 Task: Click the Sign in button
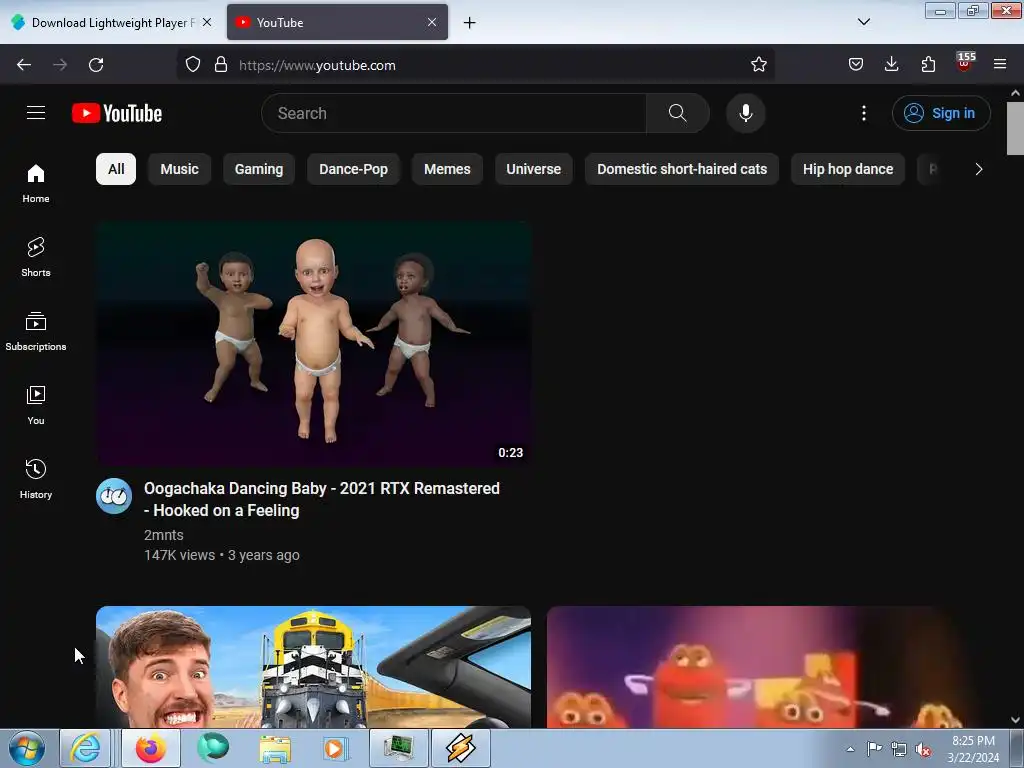point(940,113)
